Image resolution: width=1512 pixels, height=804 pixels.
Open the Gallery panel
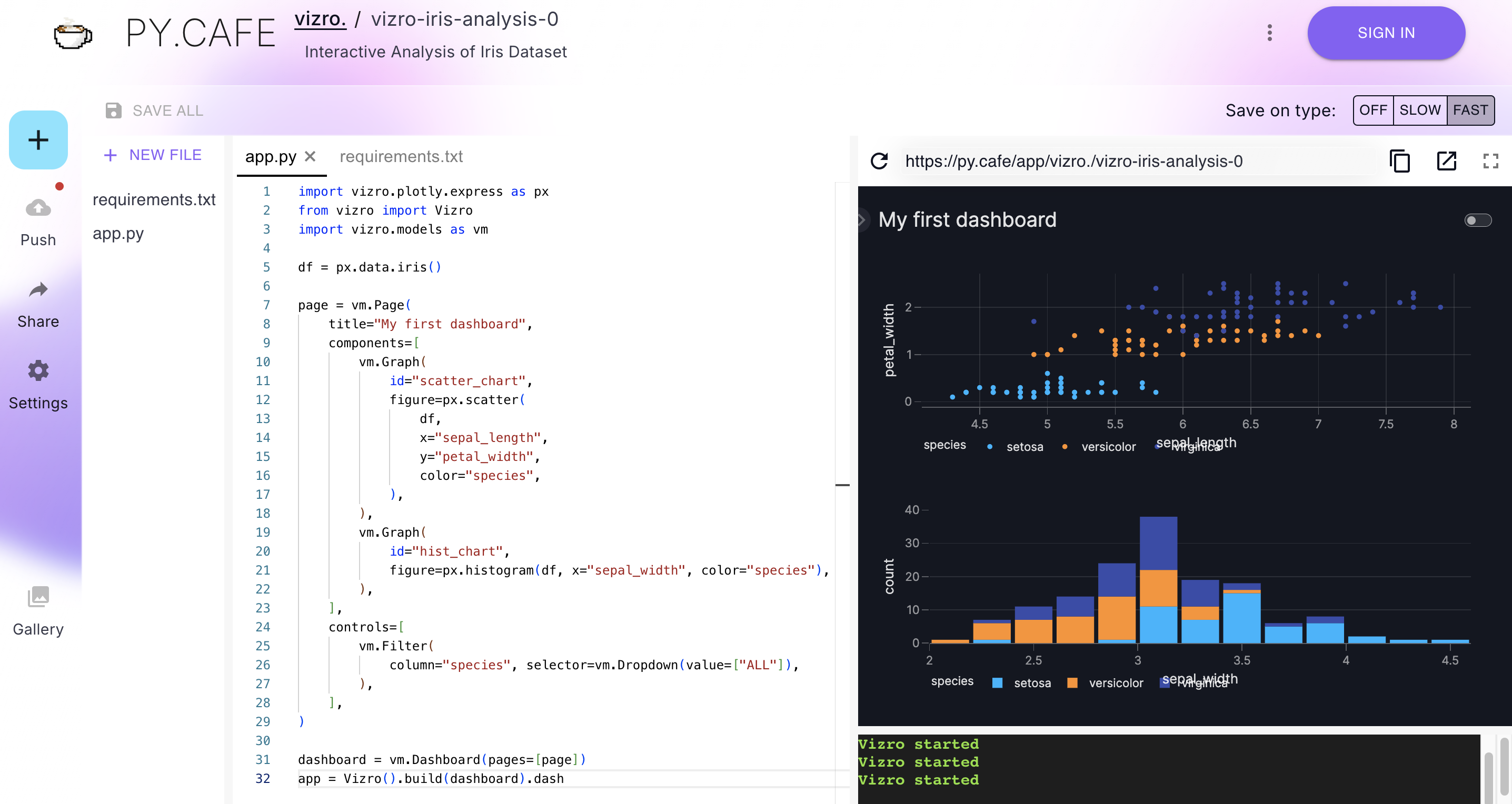click(x=37, y=597)
